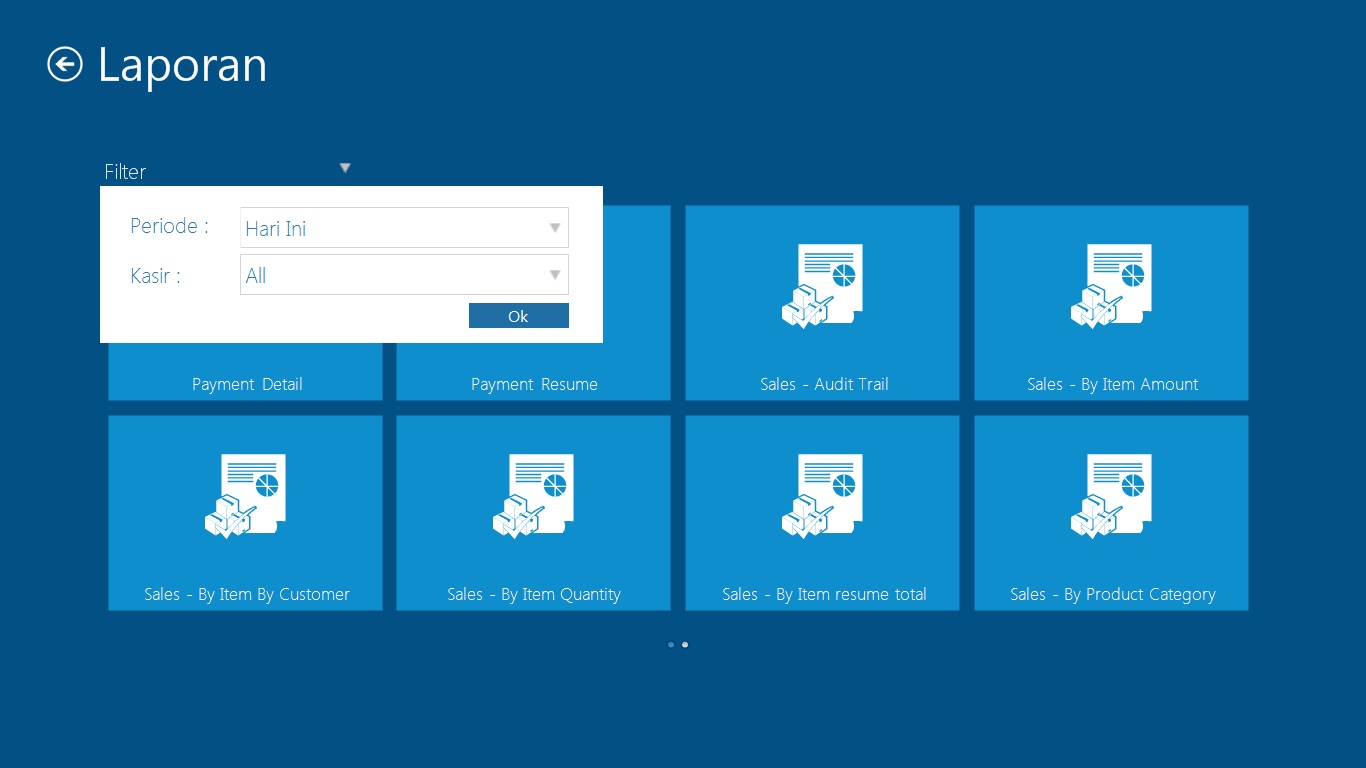Open the Sales - By Item Quantity icon
Screen dimensions: 1366x768
click(x=532, y=496)
